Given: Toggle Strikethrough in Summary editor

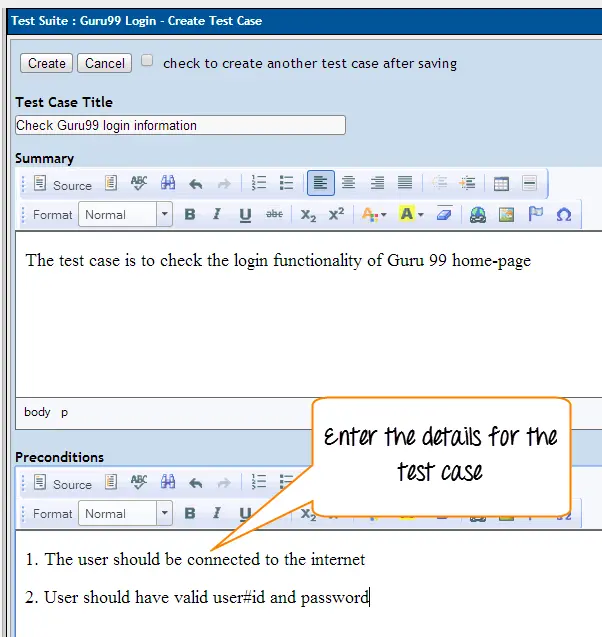Looking at the screenshot, I should coord(274,214).
